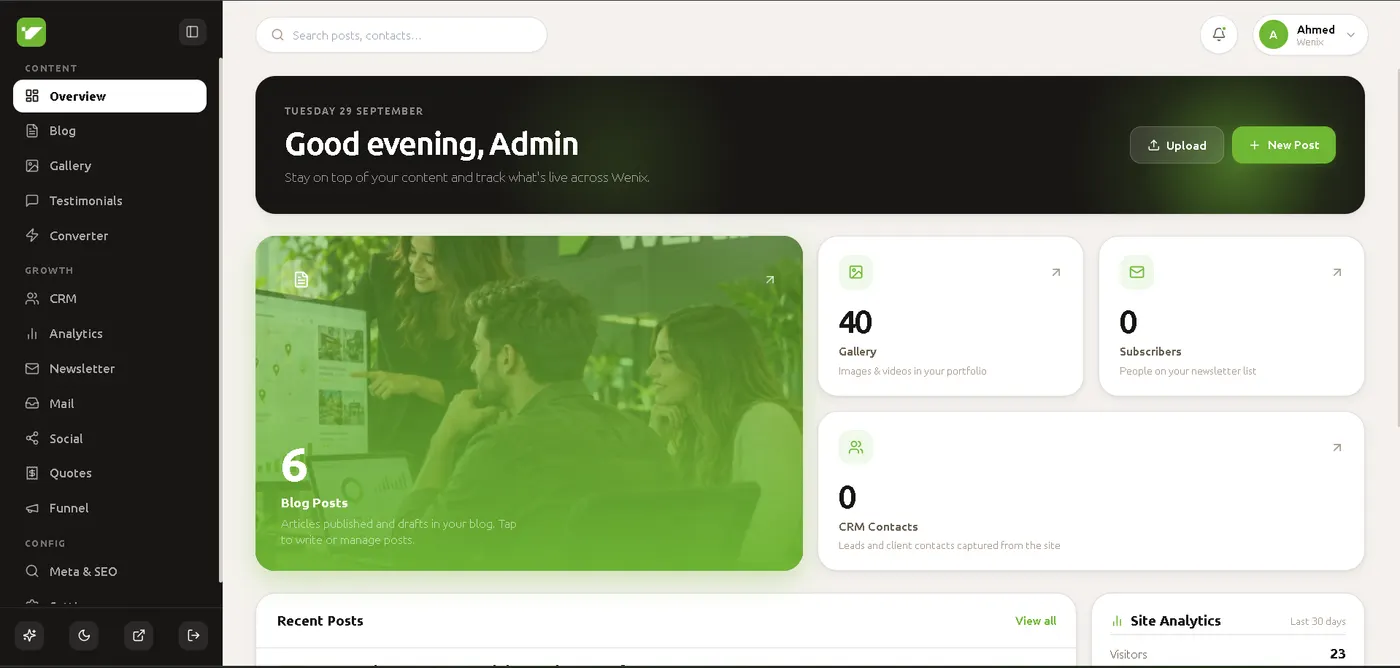Click the CRM Contacts people icon

pos(856,447)
